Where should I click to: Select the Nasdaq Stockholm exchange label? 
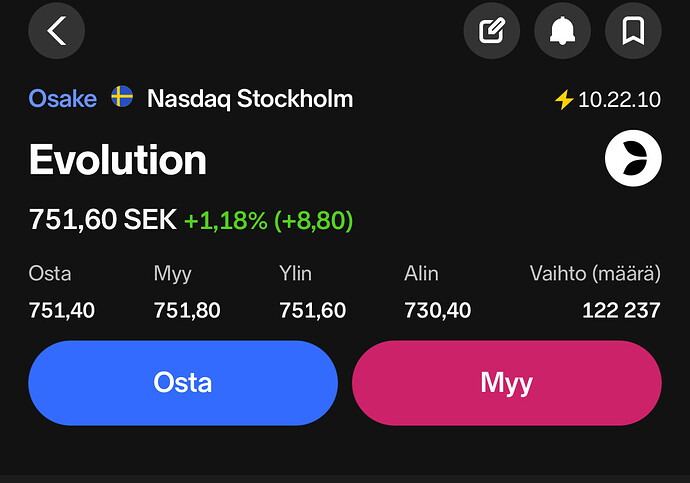(250, 99)
